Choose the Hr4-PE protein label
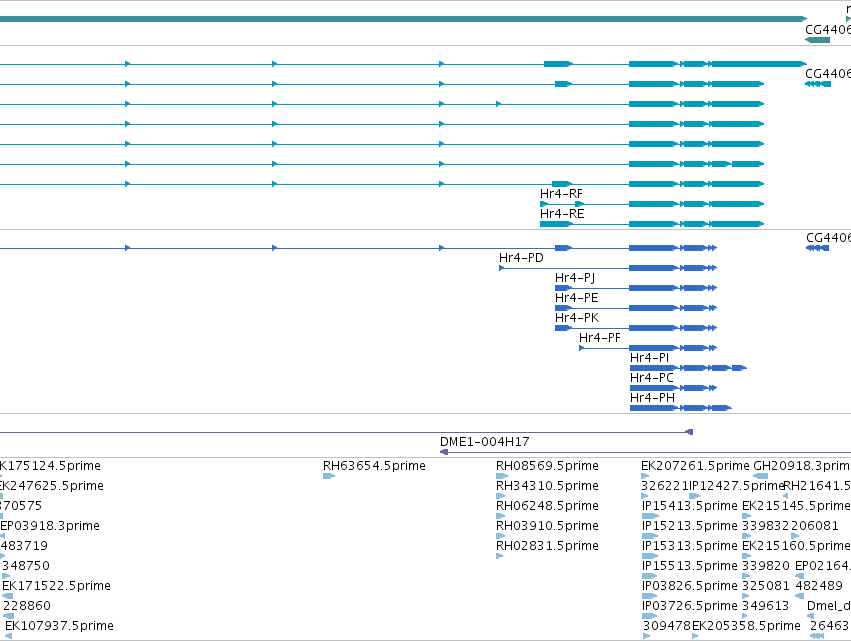 pyautogui.click(x=576, y=298)
